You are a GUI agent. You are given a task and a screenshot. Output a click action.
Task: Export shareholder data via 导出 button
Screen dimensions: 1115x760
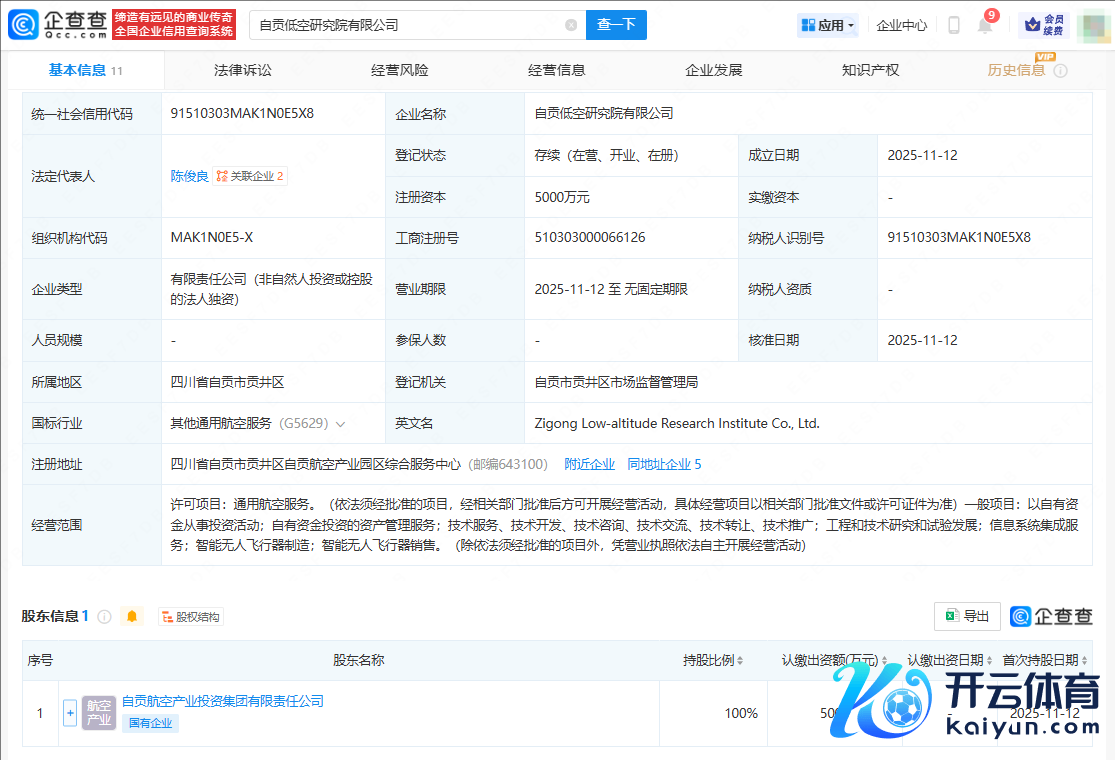coord(967,617)
